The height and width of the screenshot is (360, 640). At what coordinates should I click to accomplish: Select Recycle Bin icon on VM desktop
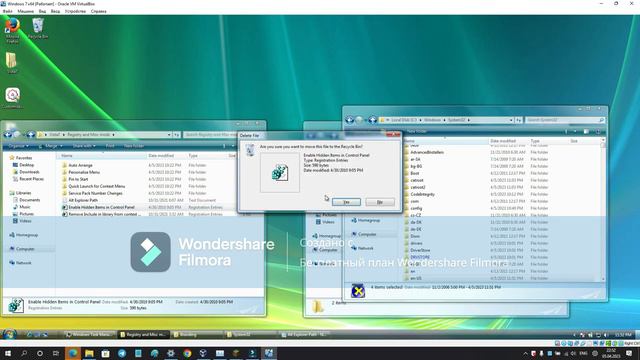pos(38,29)
